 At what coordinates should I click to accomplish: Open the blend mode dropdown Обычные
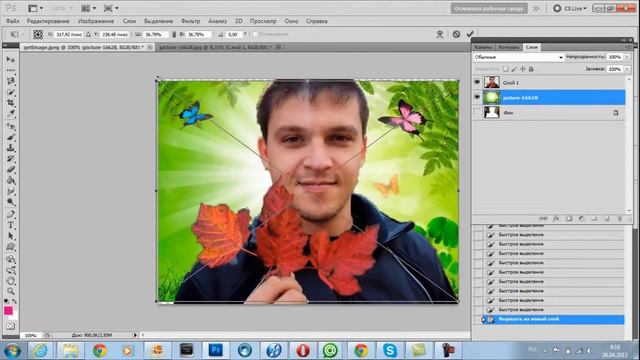518,57
